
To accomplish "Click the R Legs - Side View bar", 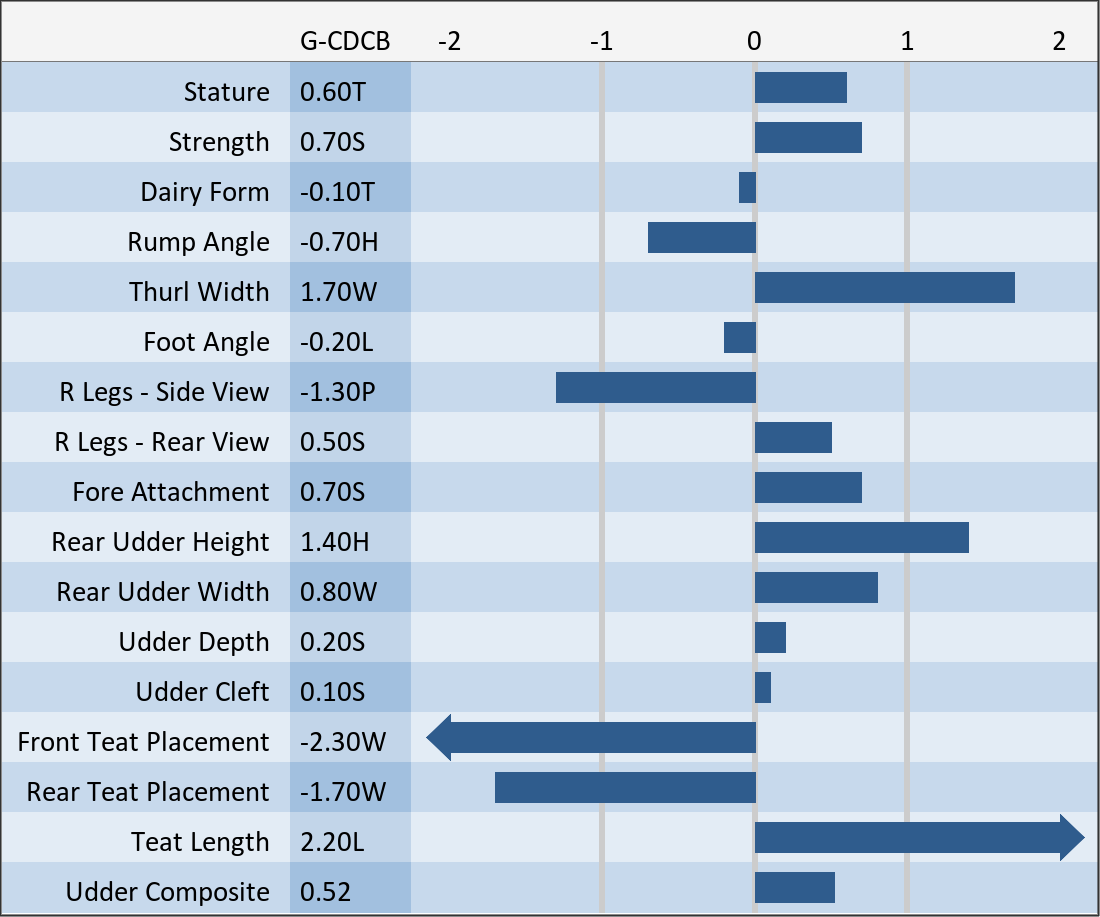I will click(x=655, y=388).
